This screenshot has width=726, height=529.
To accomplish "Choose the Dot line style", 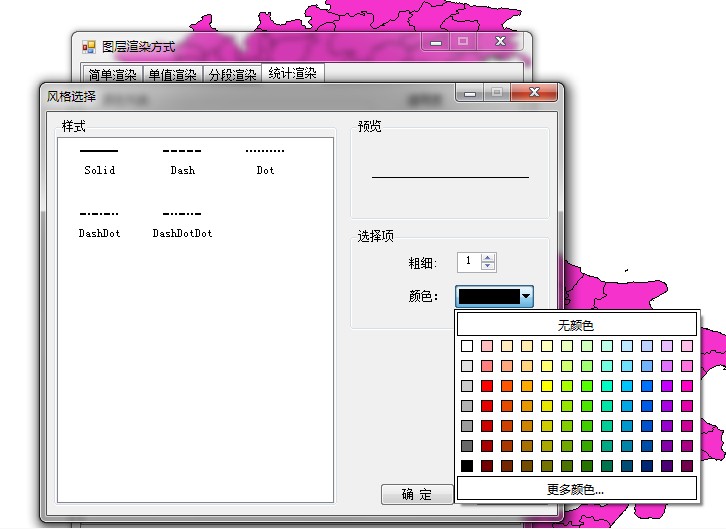I will click(x=265, y=160).
